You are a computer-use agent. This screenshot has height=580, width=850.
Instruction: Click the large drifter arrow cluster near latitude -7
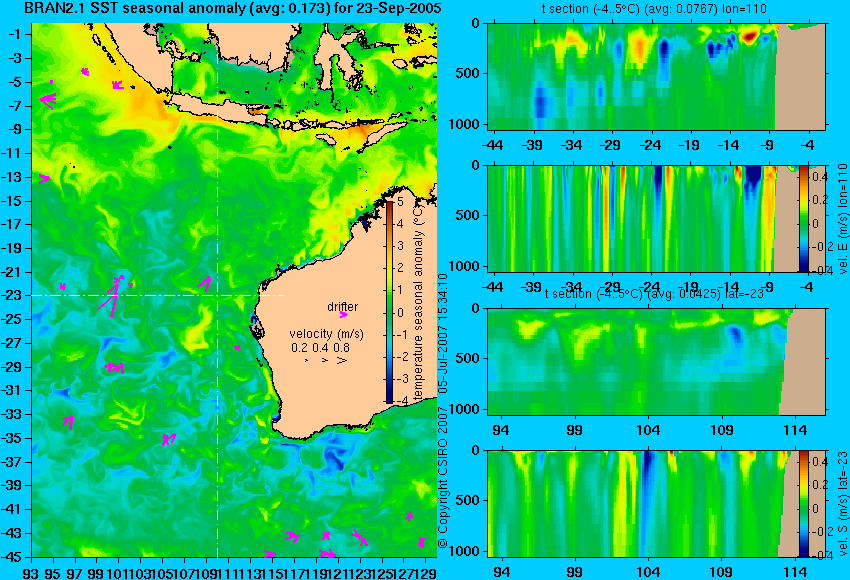coord(48,100)
